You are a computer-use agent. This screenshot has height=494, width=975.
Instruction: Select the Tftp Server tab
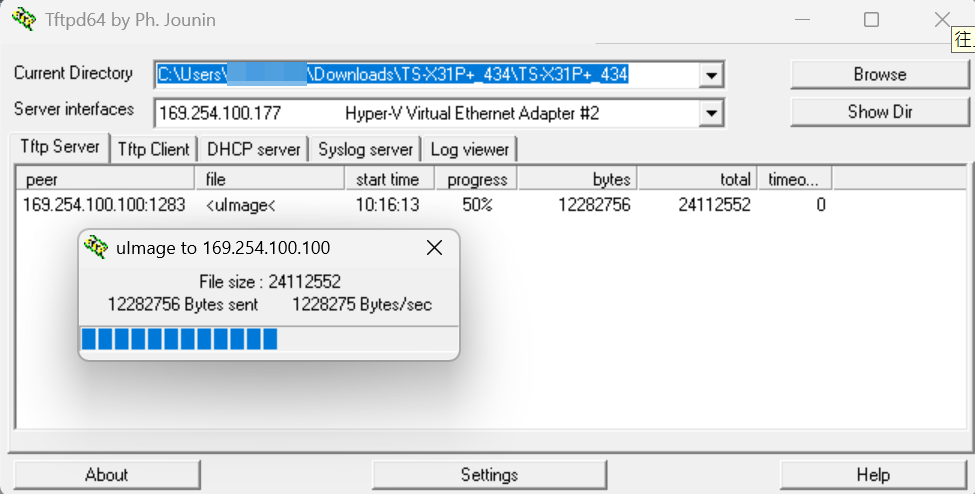tap(60, 147)
